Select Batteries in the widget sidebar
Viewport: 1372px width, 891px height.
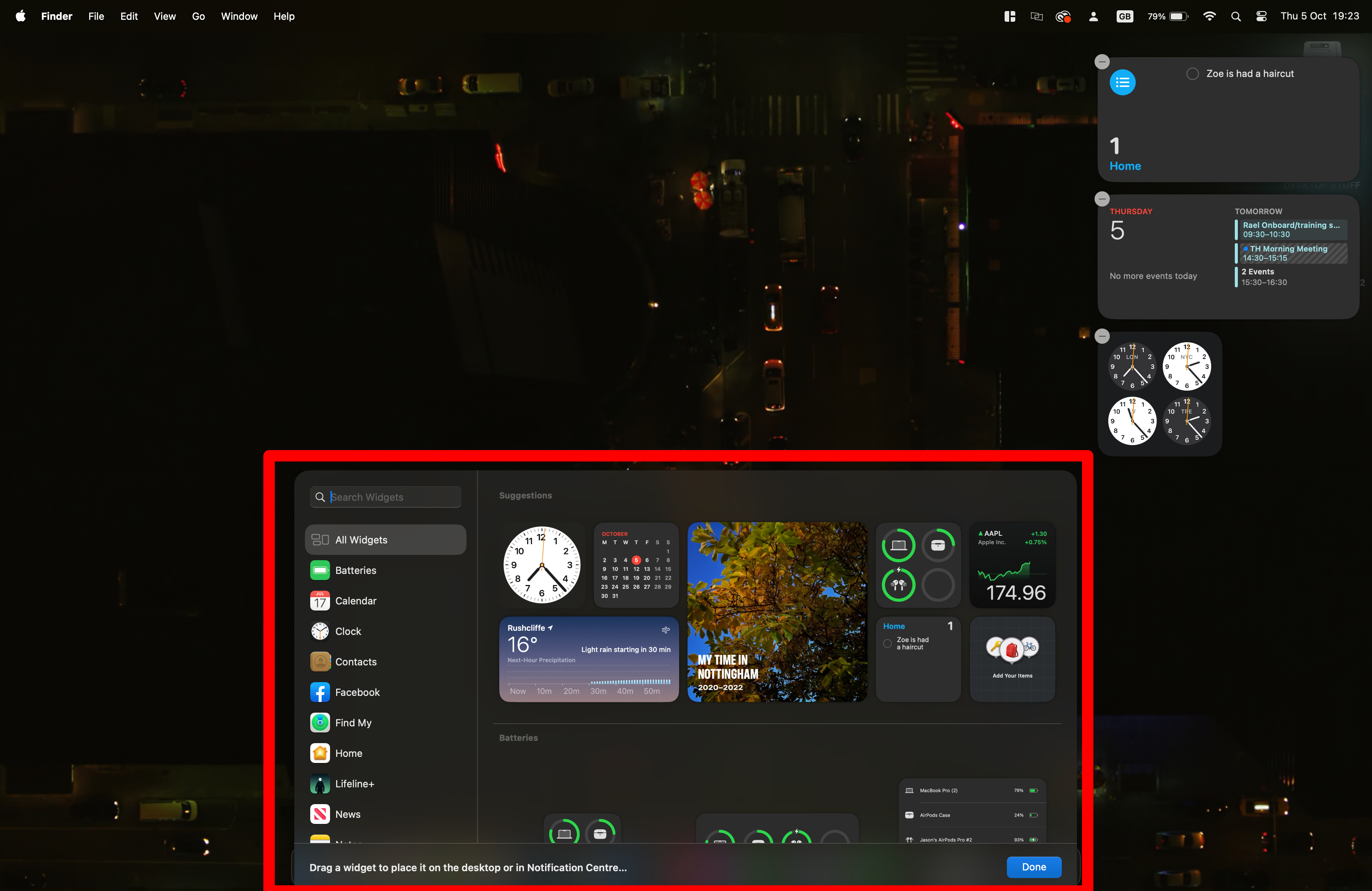pyautogui.click(x=355, y=570)
